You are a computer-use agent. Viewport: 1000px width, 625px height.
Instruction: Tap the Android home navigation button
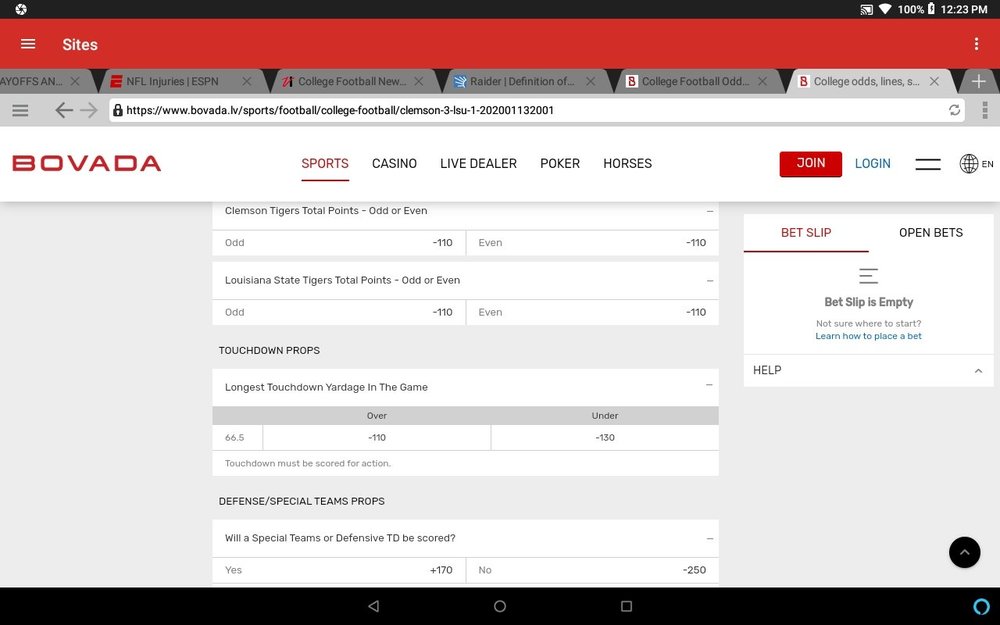[500, 606]
